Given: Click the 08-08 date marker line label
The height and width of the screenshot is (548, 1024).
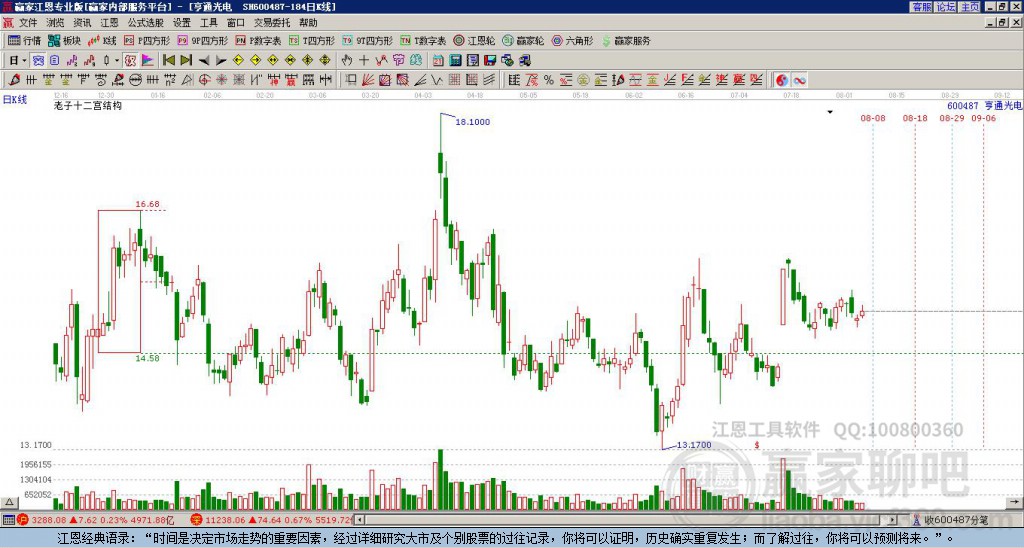Looking at the screenshot, I should 872,118.
